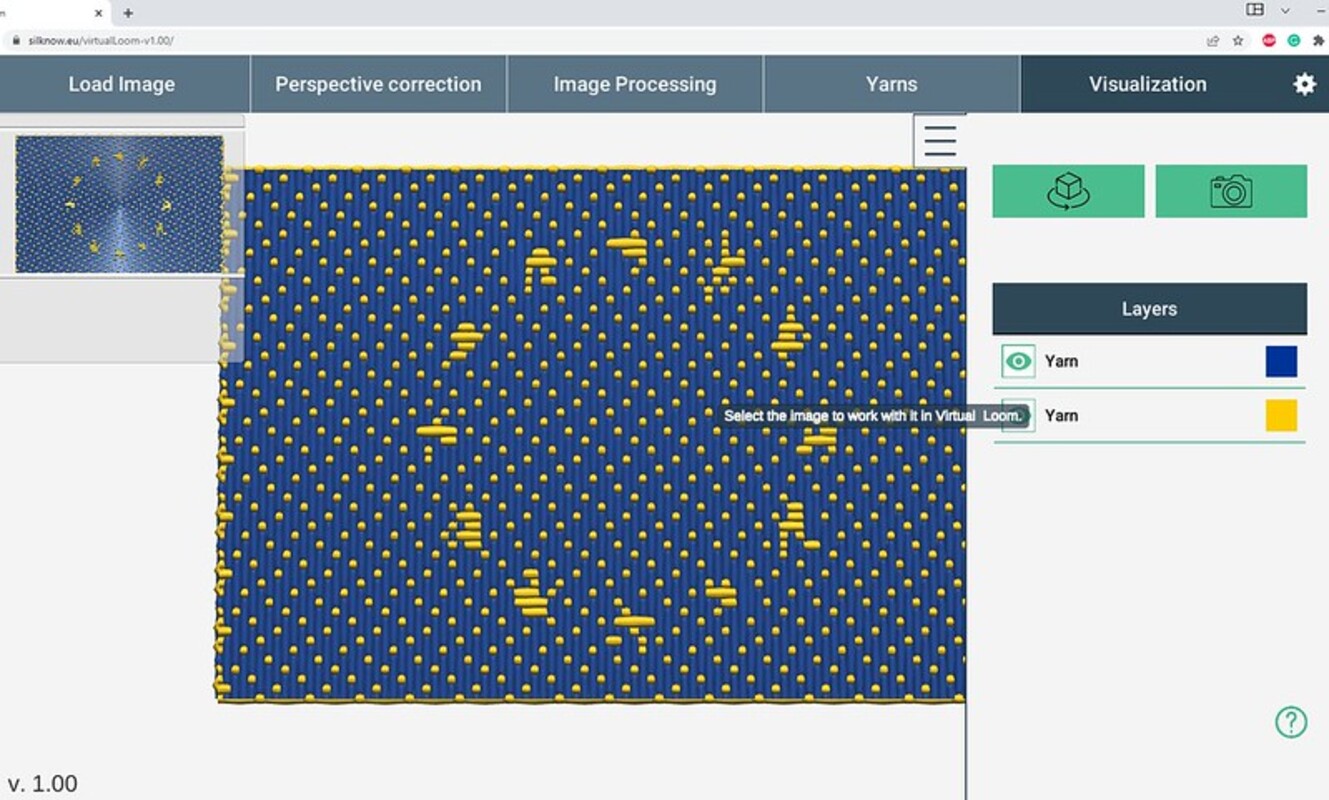Open the blue yarn color swatch
Image resolution: width=1329 pixels, height=800 pixels.
coord(1281,361)
